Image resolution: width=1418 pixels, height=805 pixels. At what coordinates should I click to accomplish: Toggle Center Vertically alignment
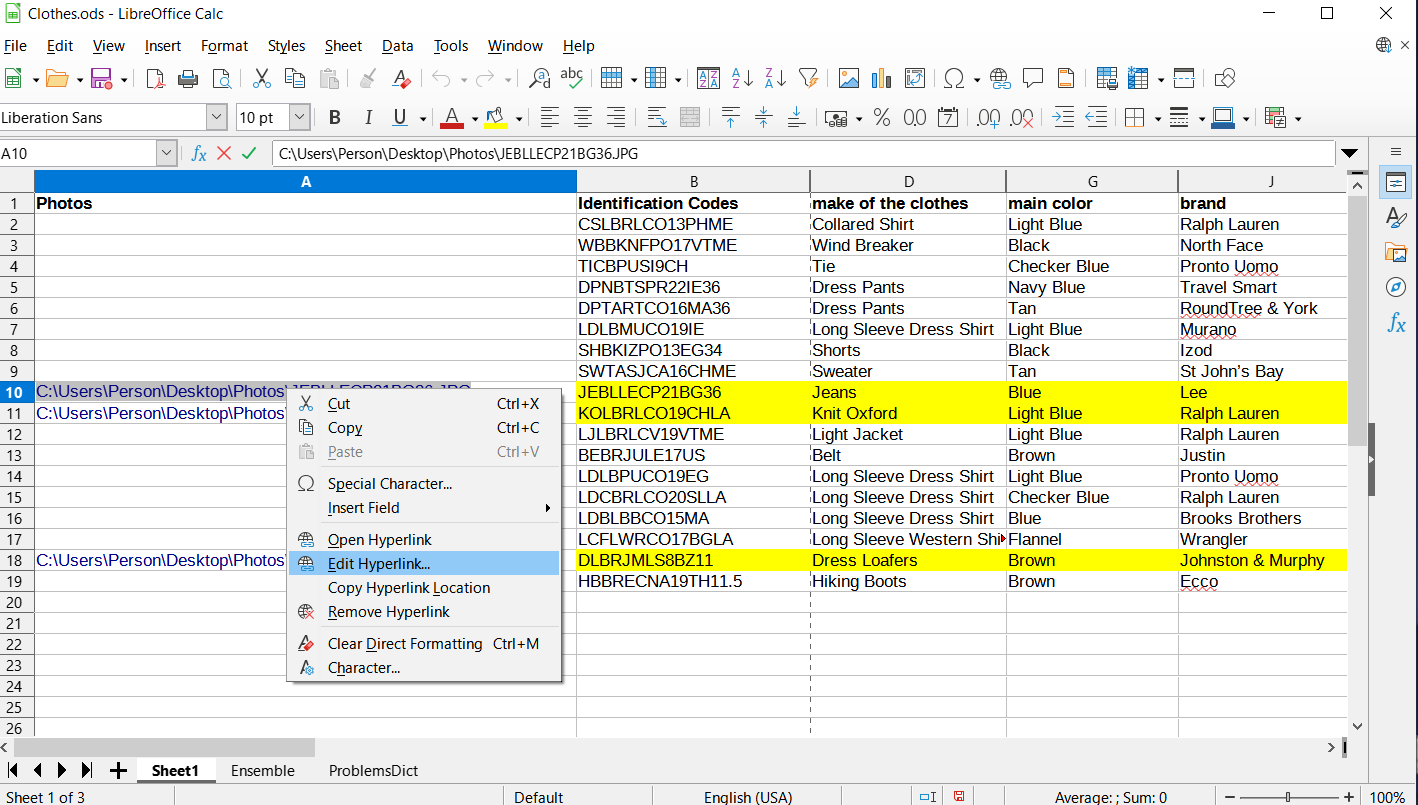pyautogui.click(x=764, y=118)
